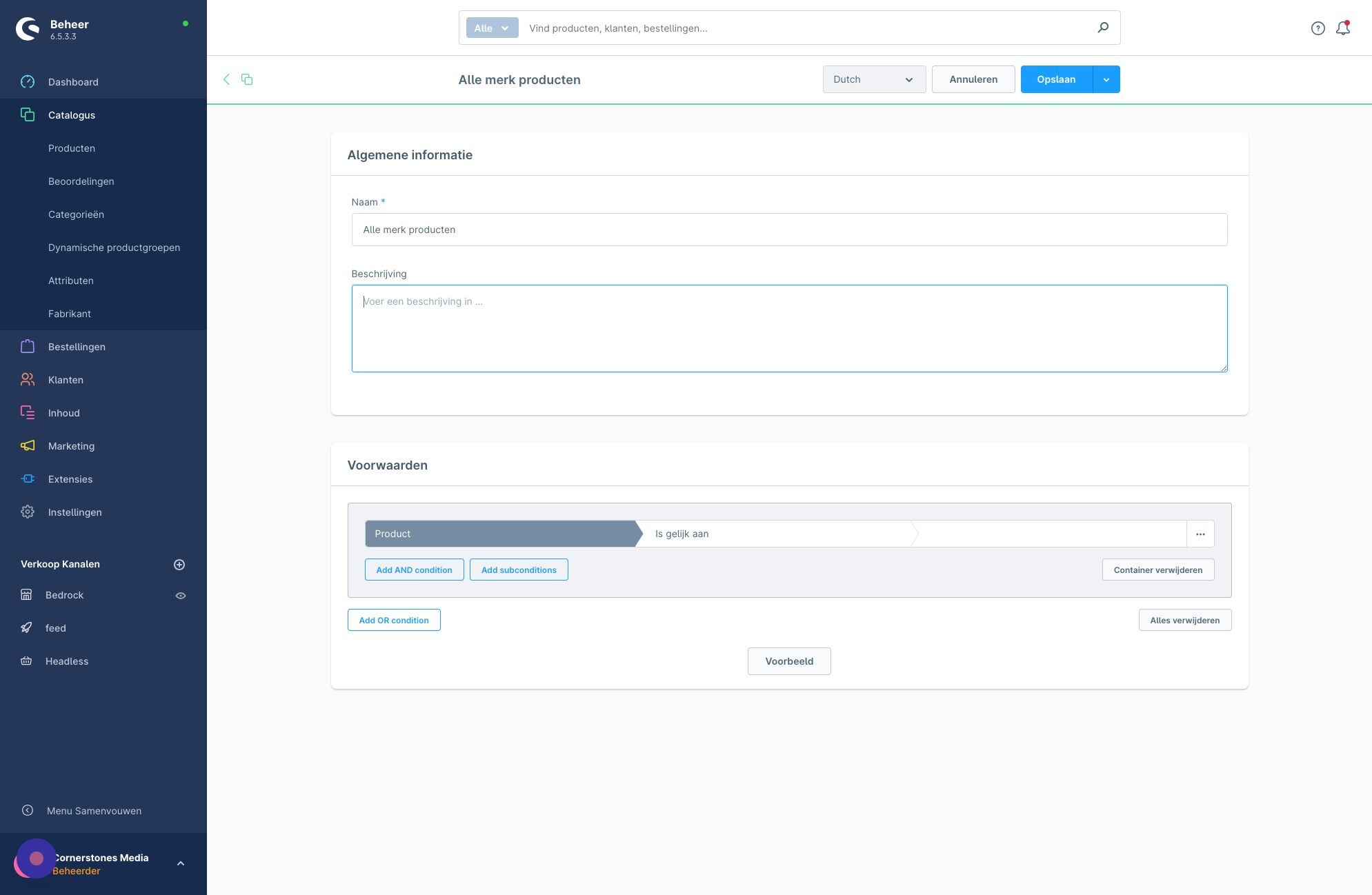Click the Instellingen label in sidebar

point(75,512)
